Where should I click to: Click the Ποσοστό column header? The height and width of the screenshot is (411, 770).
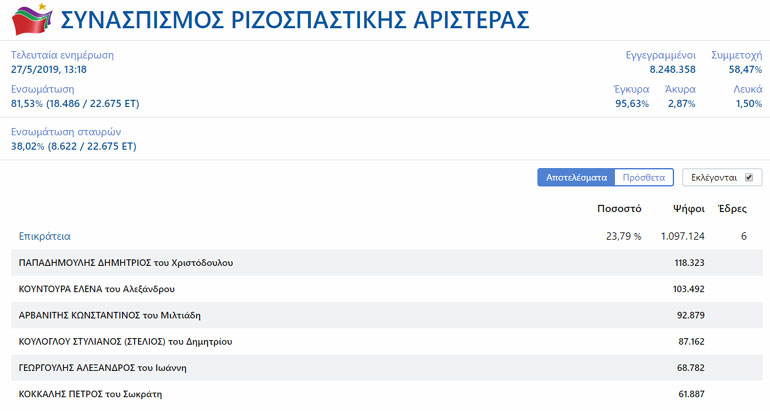click(618, 210)
